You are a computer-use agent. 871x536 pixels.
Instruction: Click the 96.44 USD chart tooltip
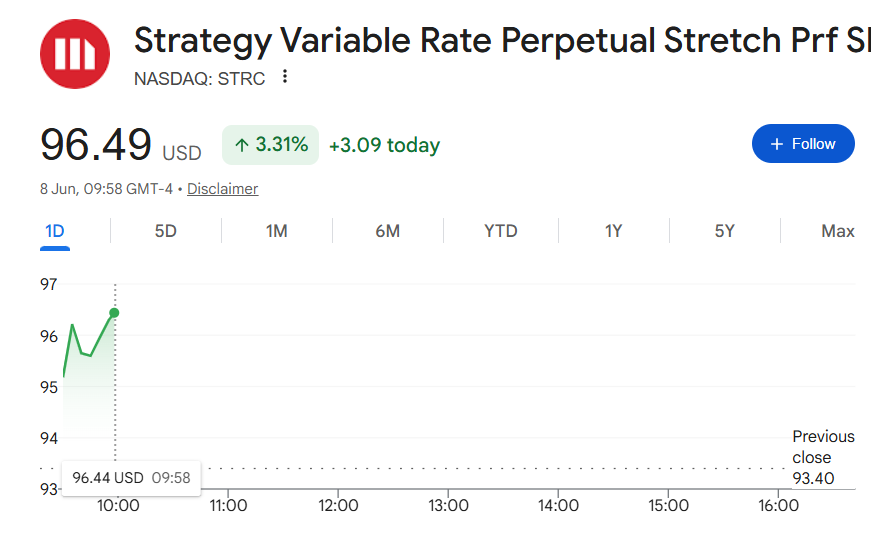click(x=131, y=478)
